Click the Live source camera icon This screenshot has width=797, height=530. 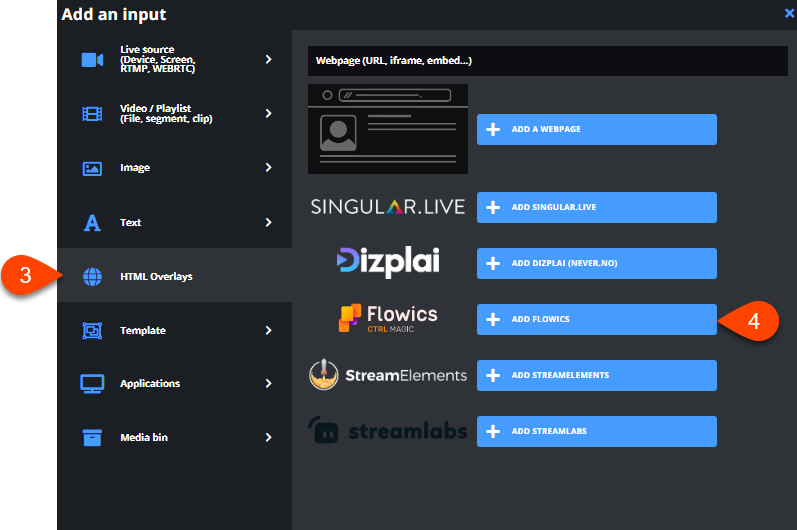pyautogui.click(x=93, y=60)
